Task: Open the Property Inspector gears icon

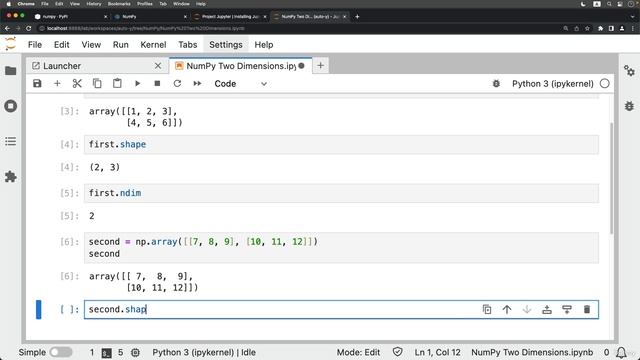Action: [x=629, y=71]
